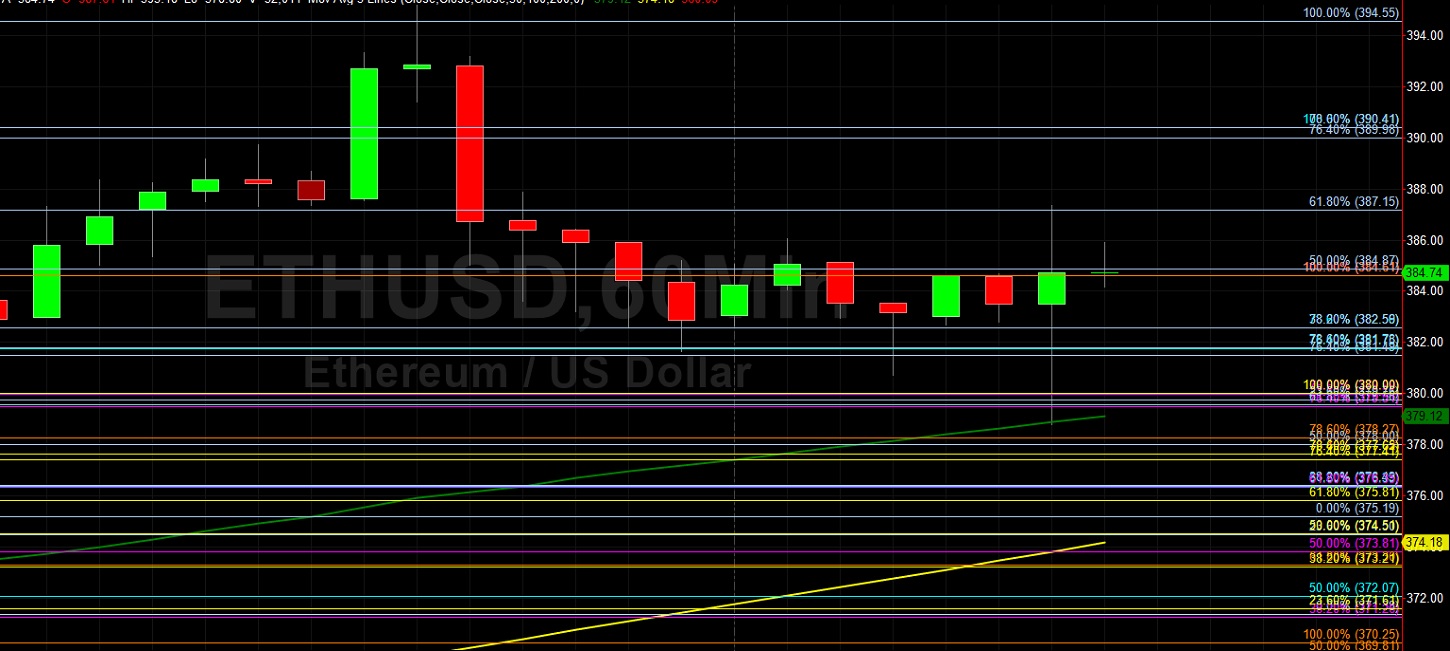Viewport: 1450px width, 651px height.
Task: Select the large red candle falling from 392.8
Action: point(470,144)
